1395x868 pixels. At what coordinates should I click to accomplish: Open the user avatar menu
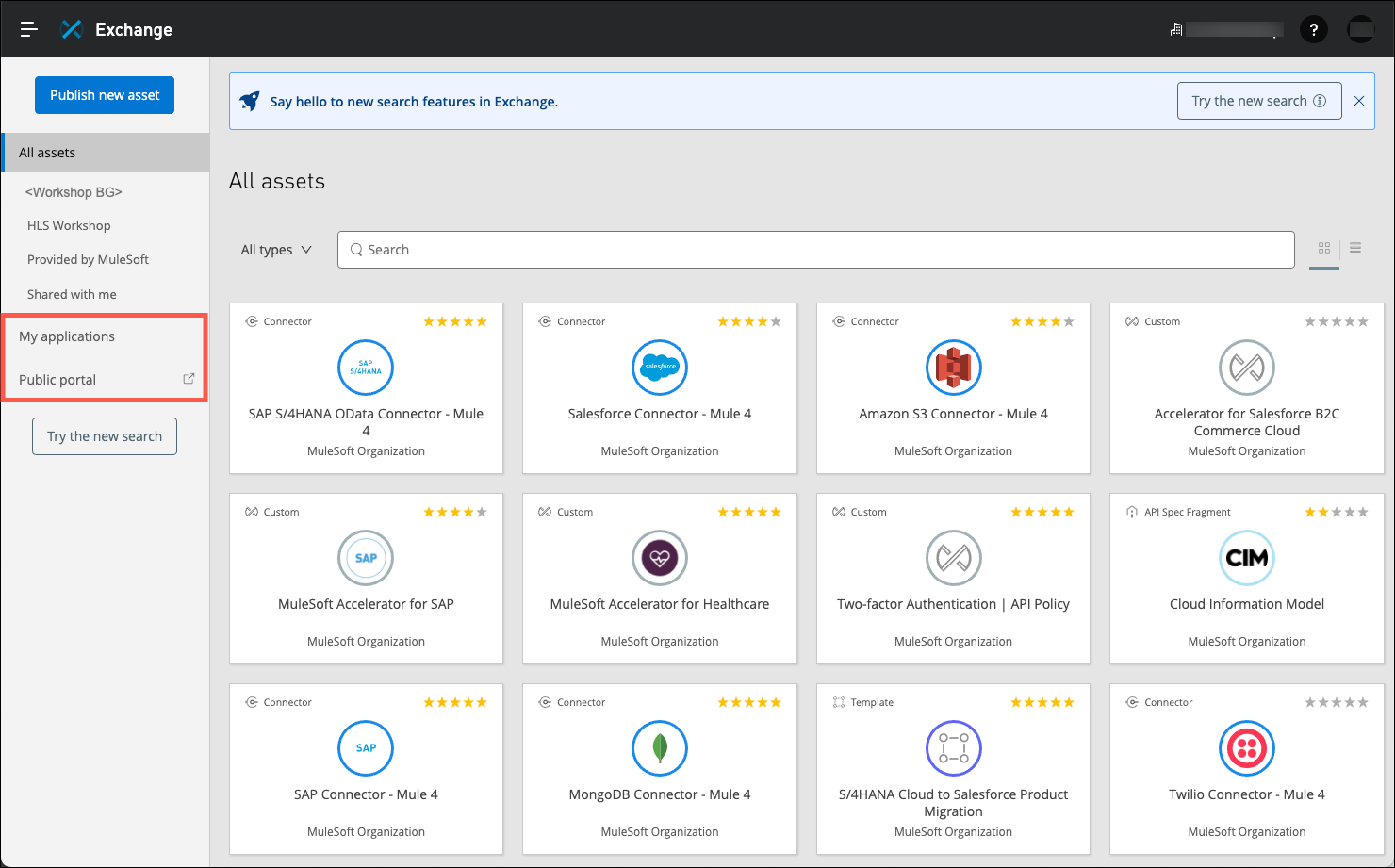[1361, 29]
